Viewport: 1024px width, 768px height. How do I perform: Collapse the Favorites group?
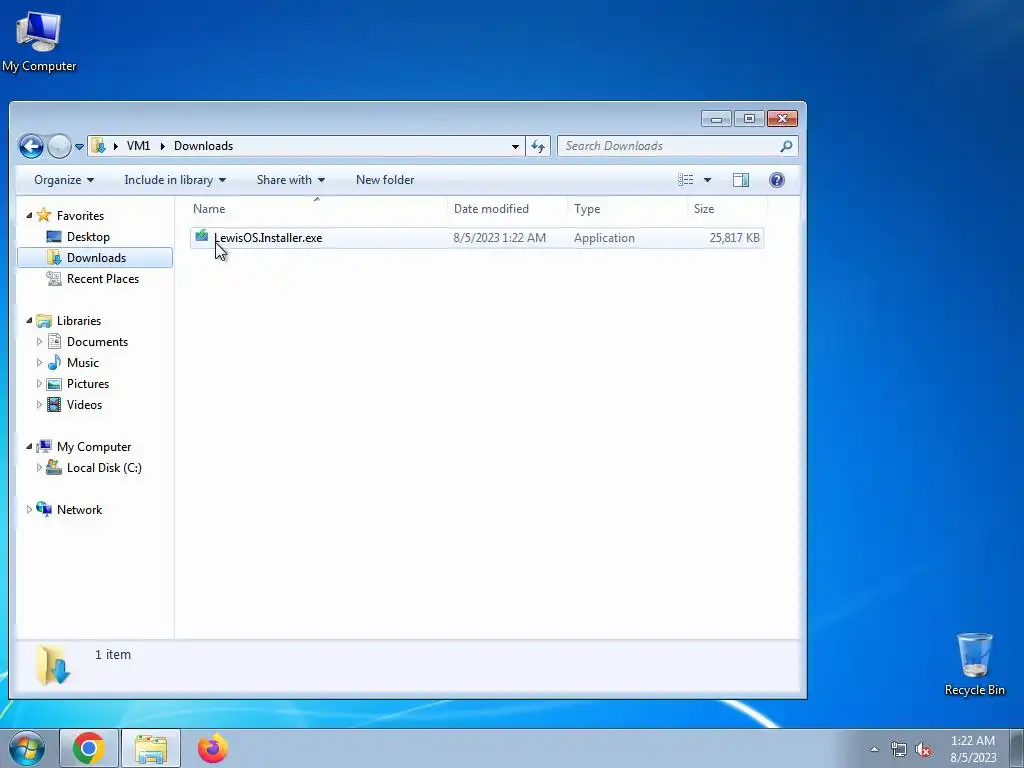point(29,215)
